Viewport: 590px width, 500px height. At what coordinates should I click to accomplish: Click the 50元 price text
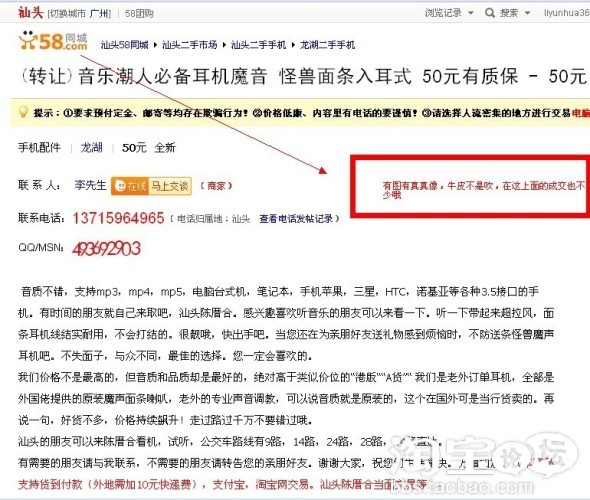coord(134,147)
